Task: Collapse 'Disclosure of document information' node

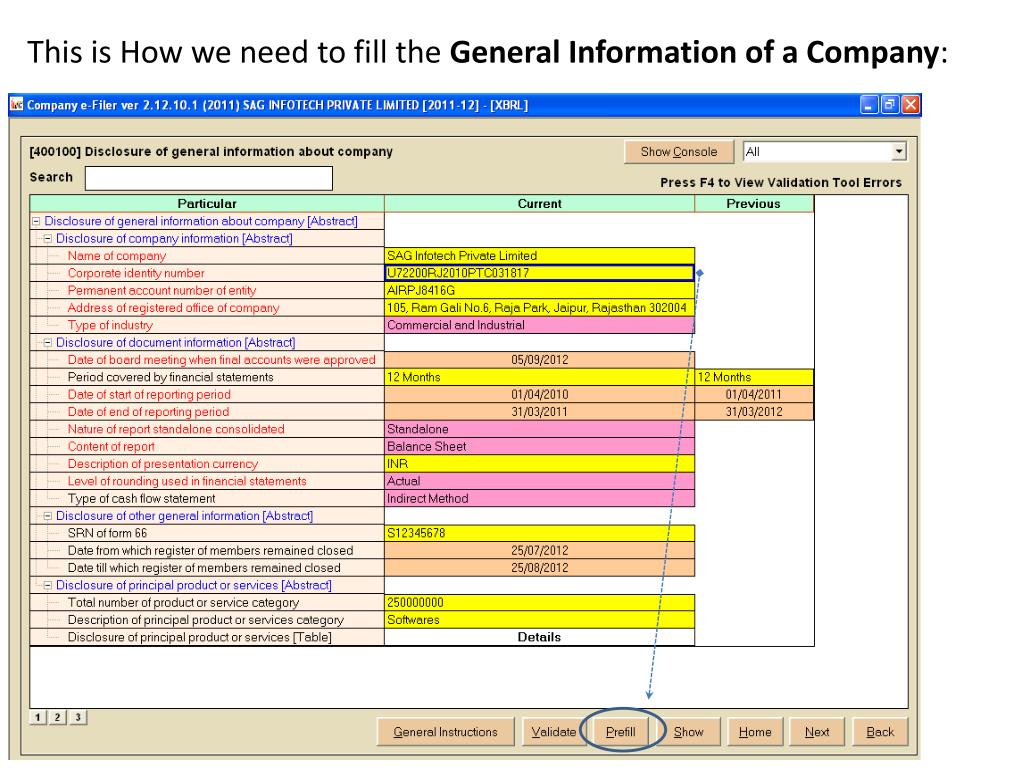Action: coord(48,343)
